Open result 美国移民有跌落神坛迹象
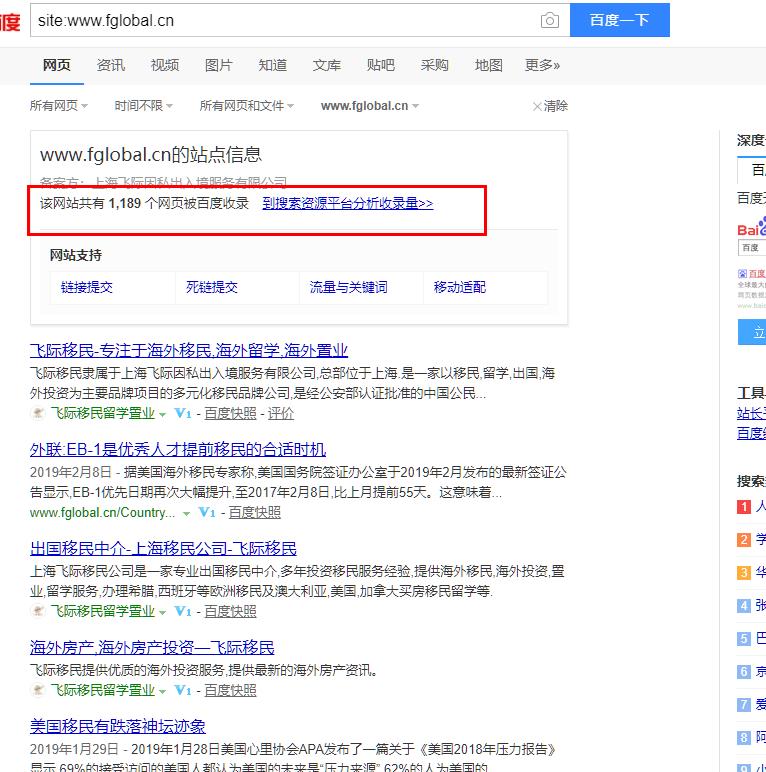The width and height of the screenshot is (766, 772). point(118,726)
